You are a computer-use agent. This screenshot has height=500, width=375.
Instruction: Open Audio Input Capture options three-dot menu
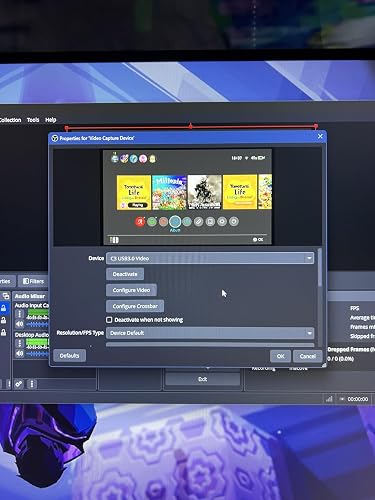(19, 314)
